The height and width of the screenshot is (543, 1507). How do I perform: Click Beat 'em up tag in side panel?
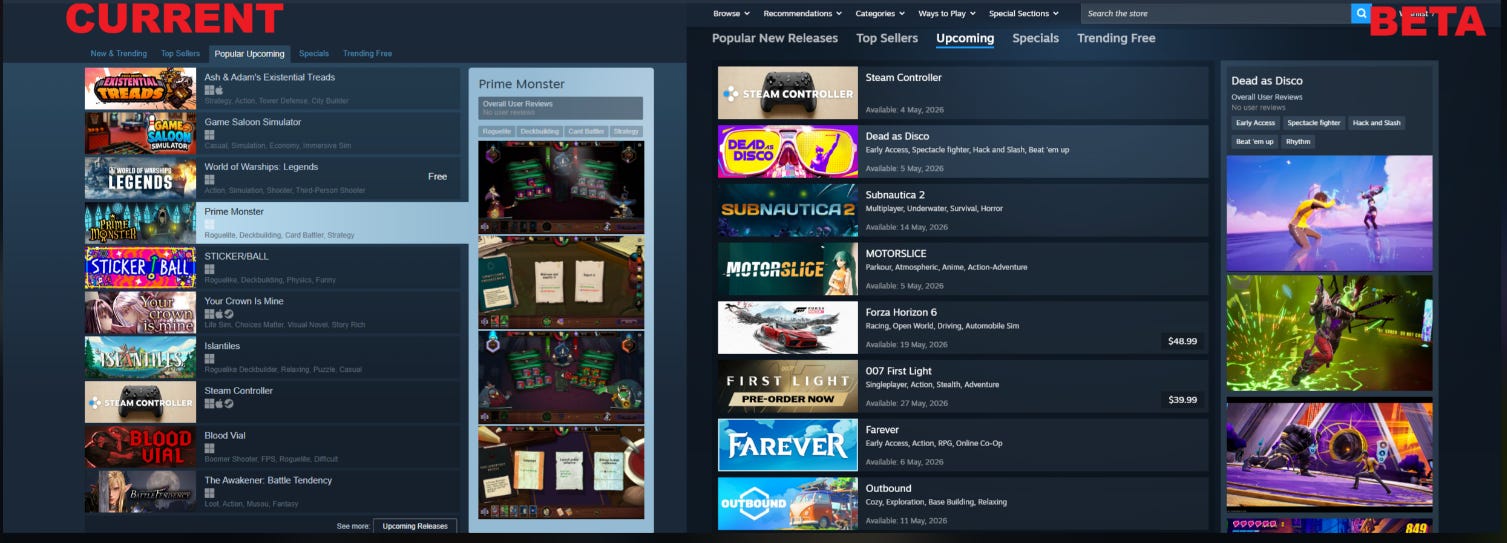(1255, 142)
